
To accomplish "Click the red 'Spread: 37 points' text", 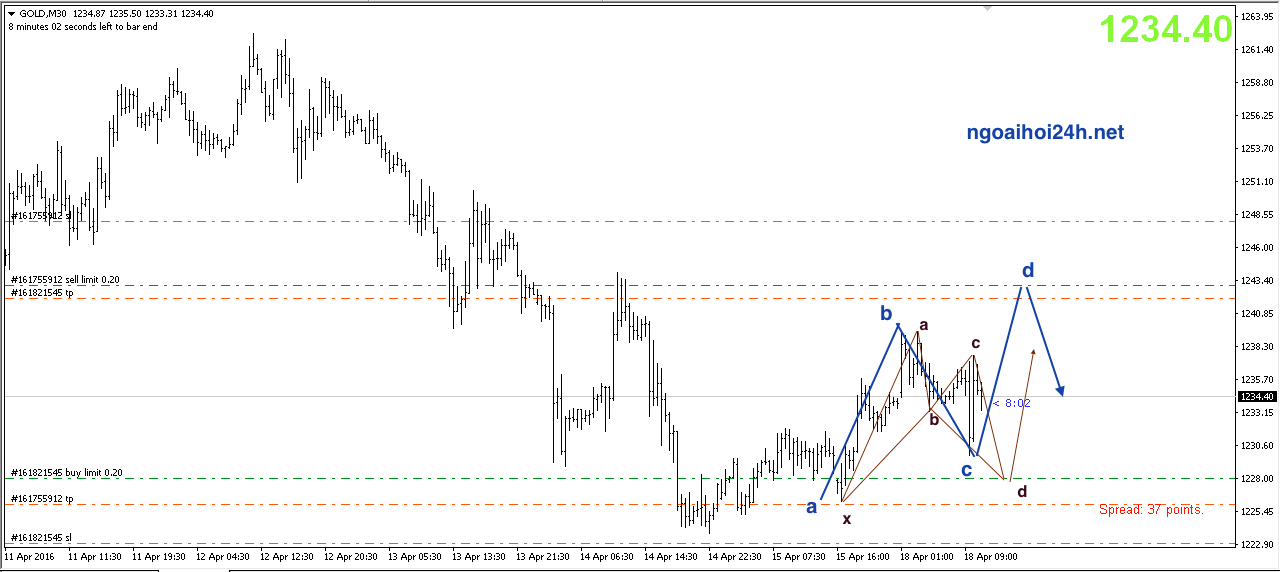I will coord(1151,510).
